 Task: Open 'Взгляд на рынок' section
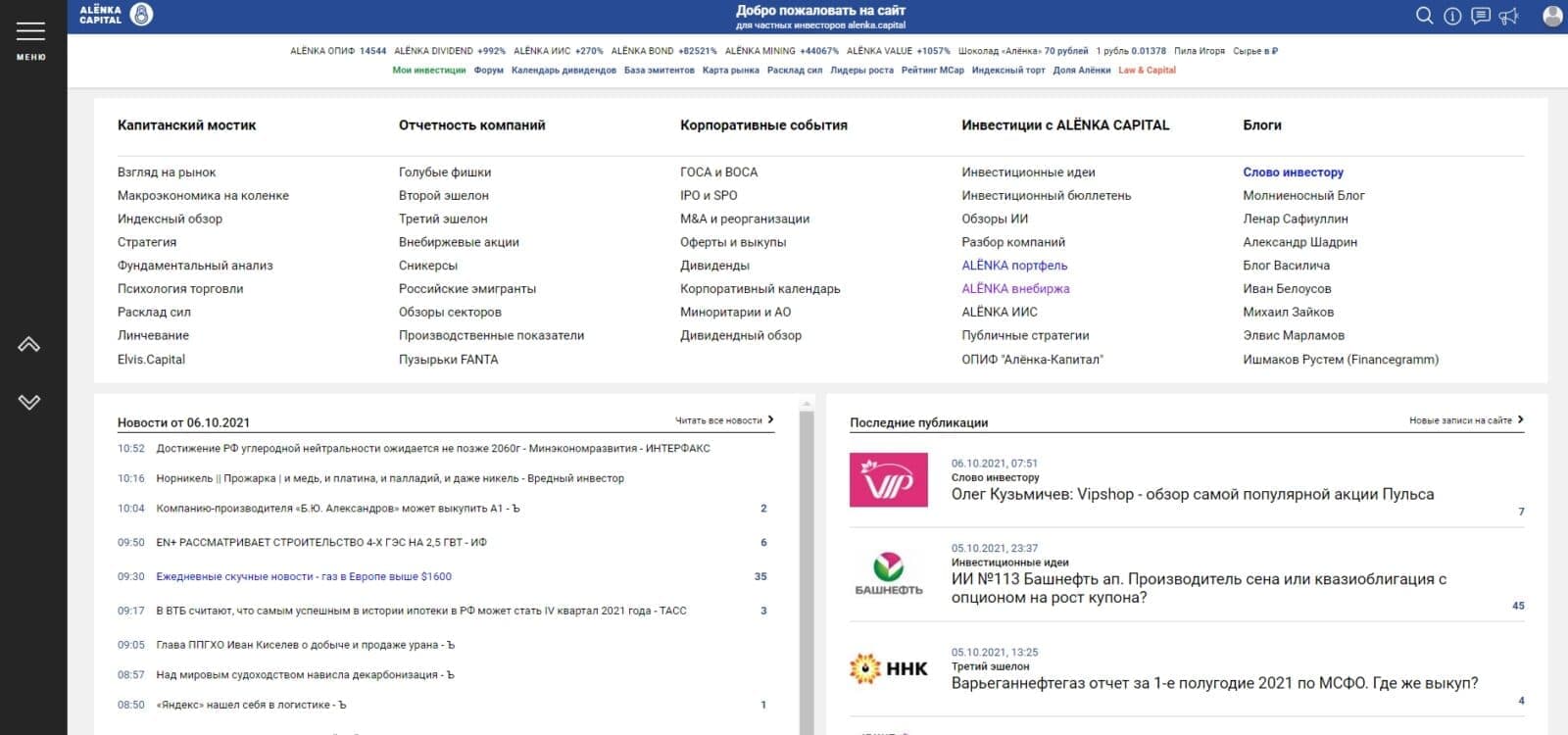tap(167, 172)
